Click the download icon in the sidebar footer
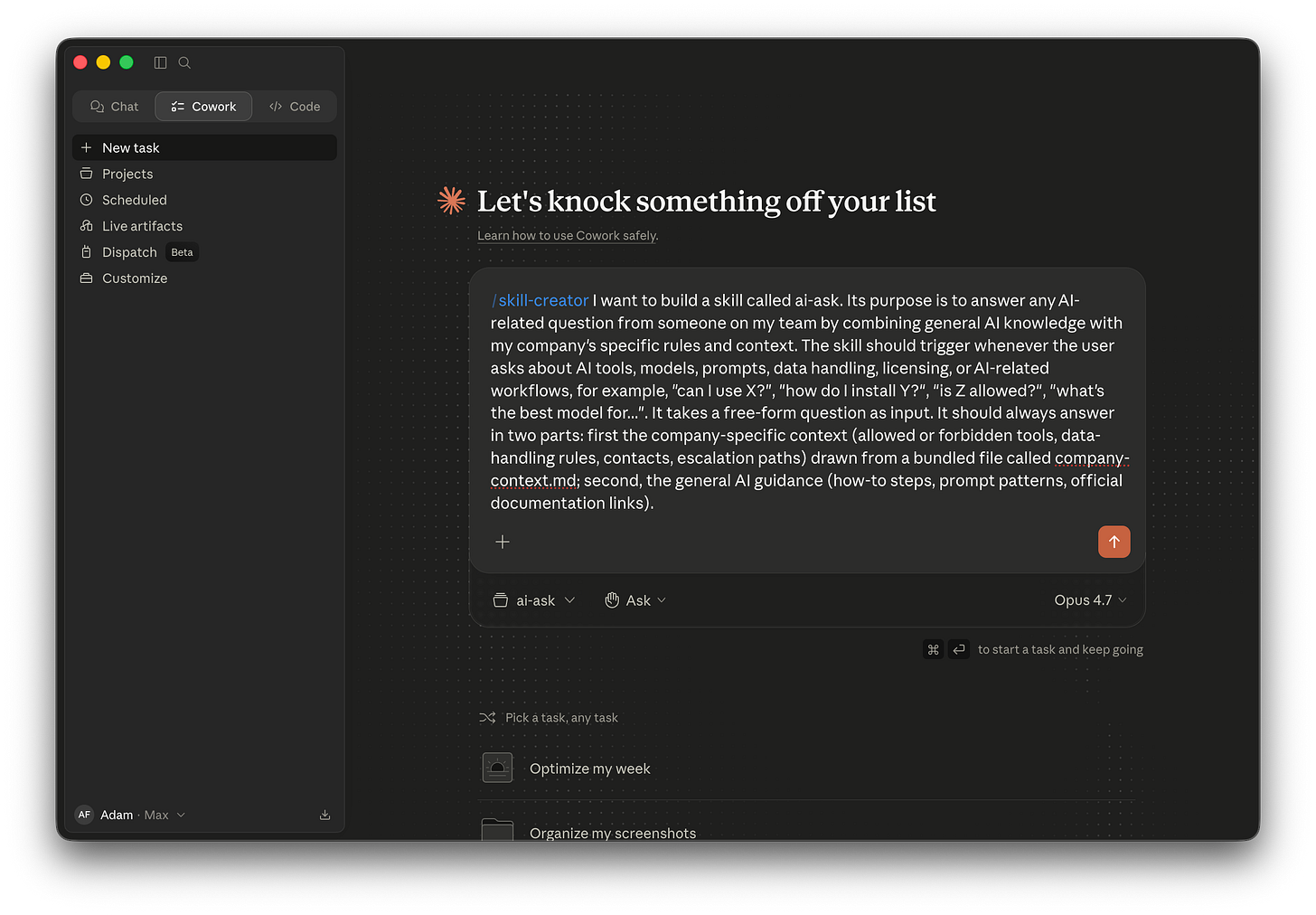The width and height of the screenshot is (1316, 915). tap(324, 815)
